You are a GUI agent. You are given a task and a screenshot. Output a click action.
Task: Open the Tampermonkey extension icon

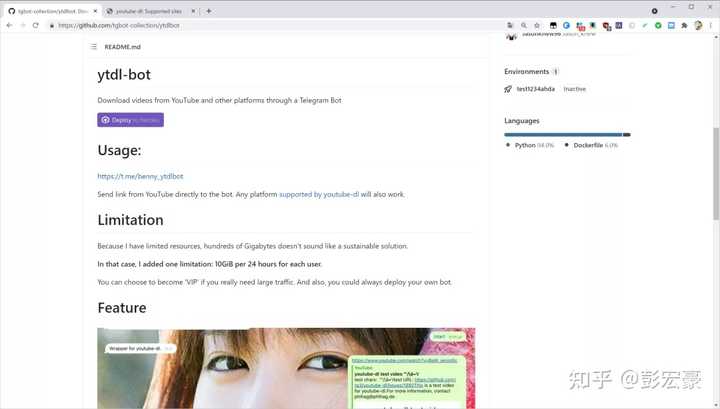pos(553,25)
